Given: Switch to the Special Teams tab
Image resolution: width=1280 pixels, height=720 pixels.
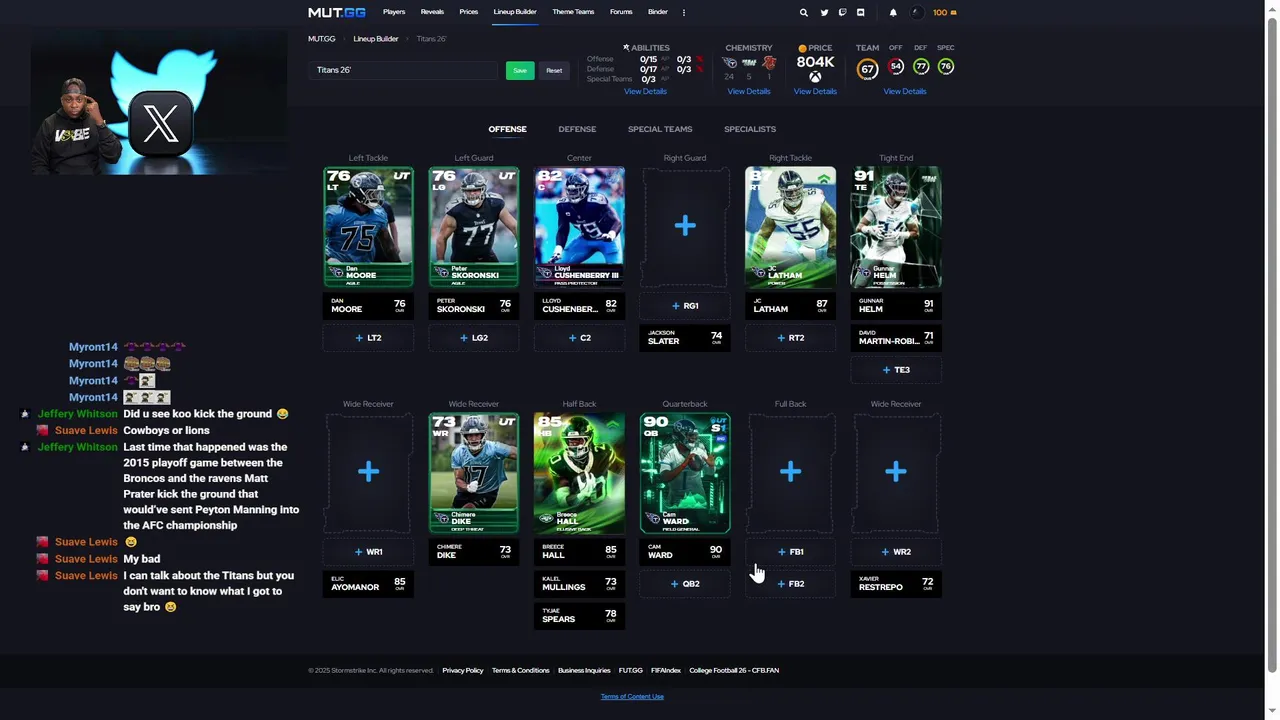Looking at the screenshot, I should coord(660,129).
